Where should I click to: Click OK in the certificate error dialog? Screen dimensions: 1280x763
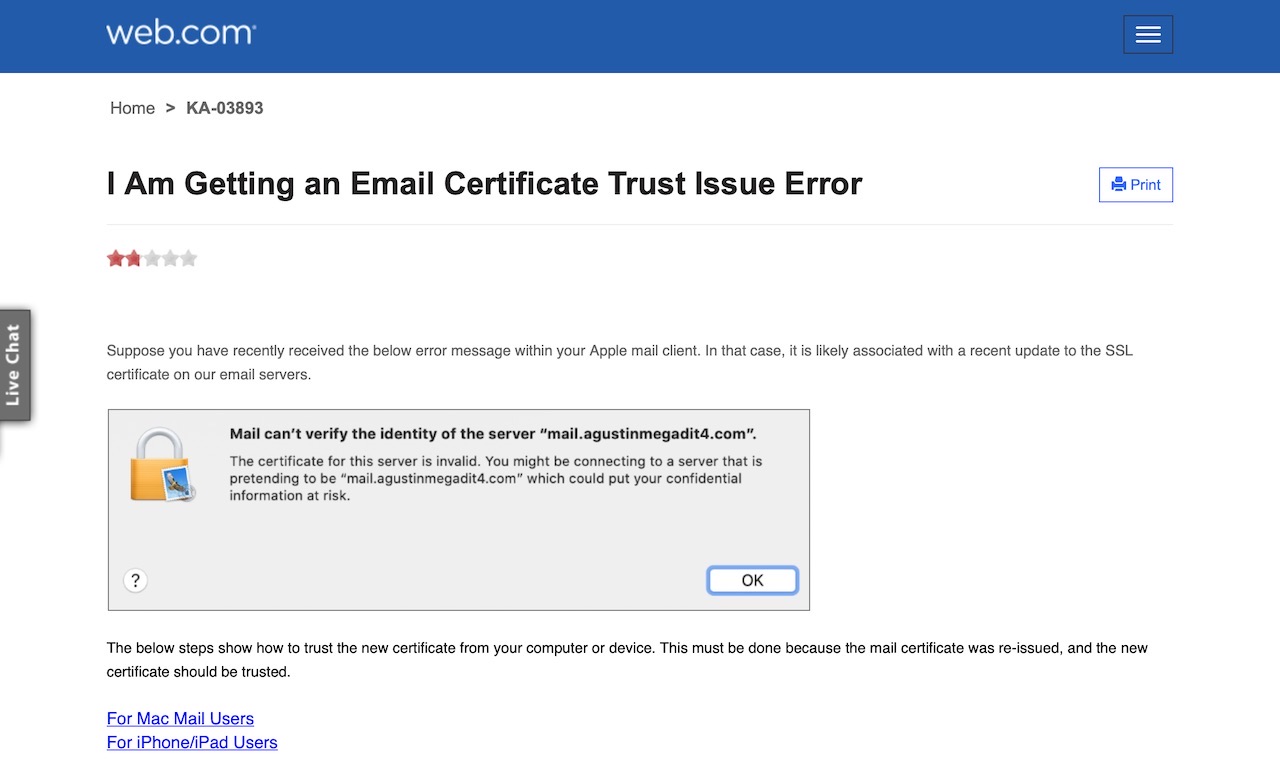point(752,580)
